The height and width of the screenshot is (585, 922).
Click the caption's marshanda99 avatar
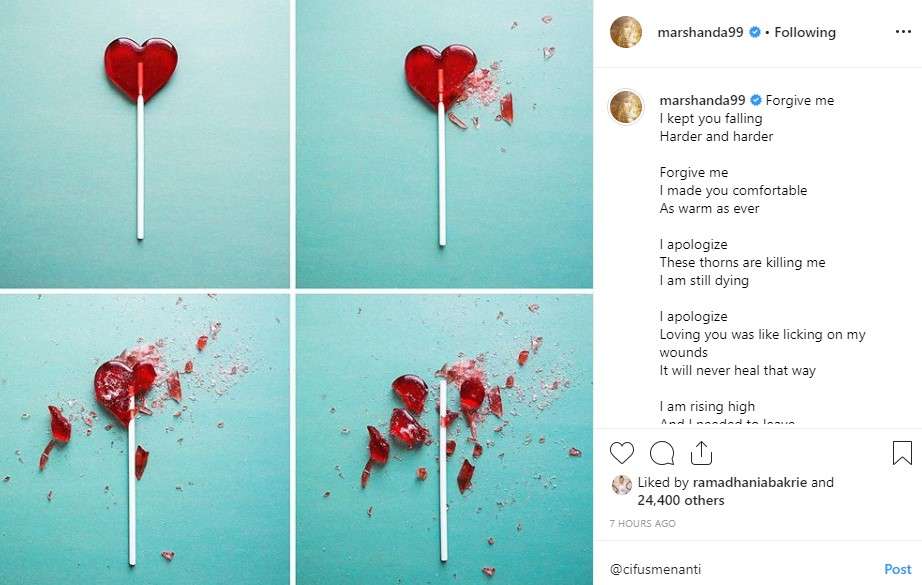(x=626, y=107)
